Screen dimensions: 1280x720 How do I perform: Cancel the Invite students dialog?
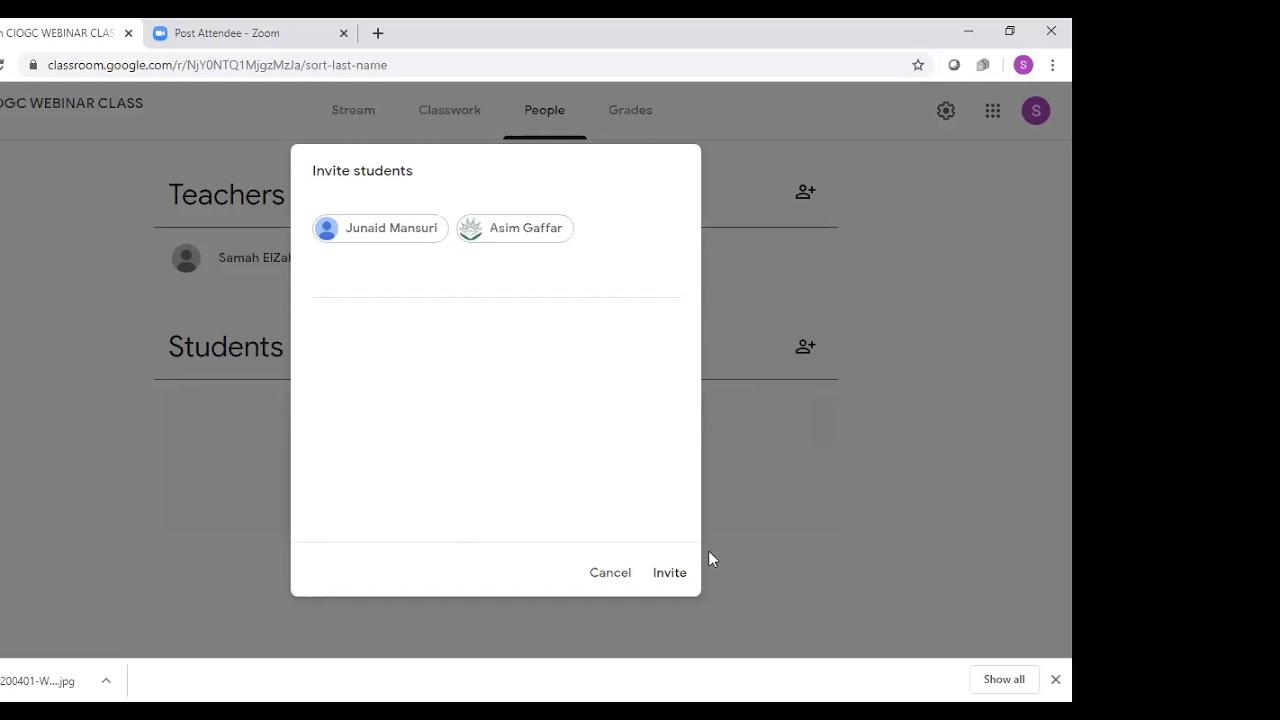click(610, 573)
